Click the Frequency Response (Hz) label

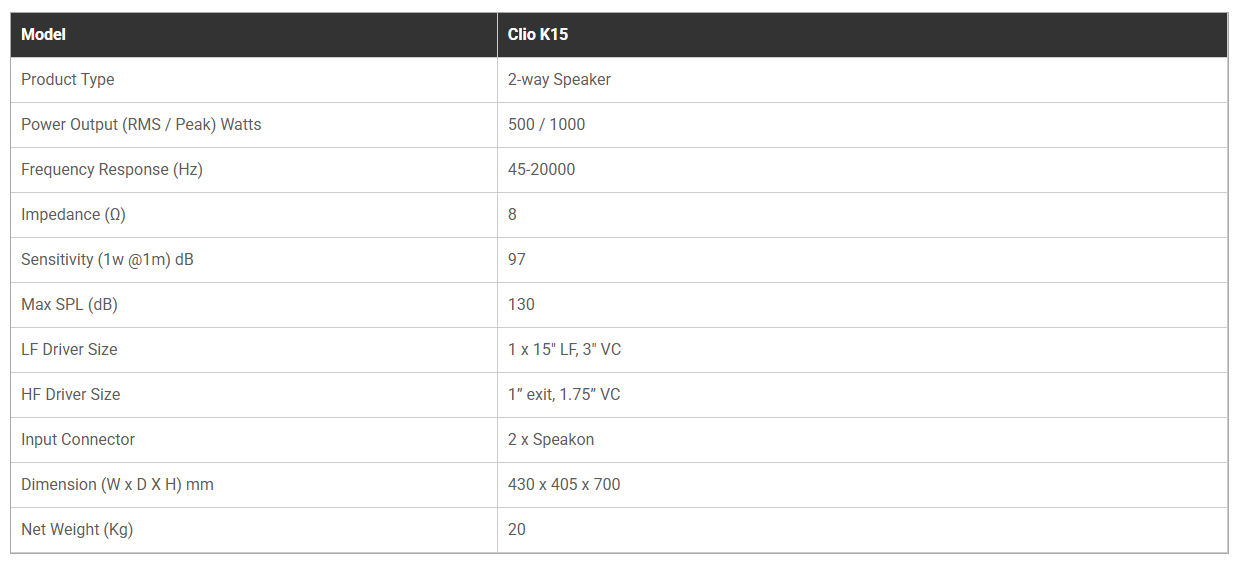pos(112,170)
